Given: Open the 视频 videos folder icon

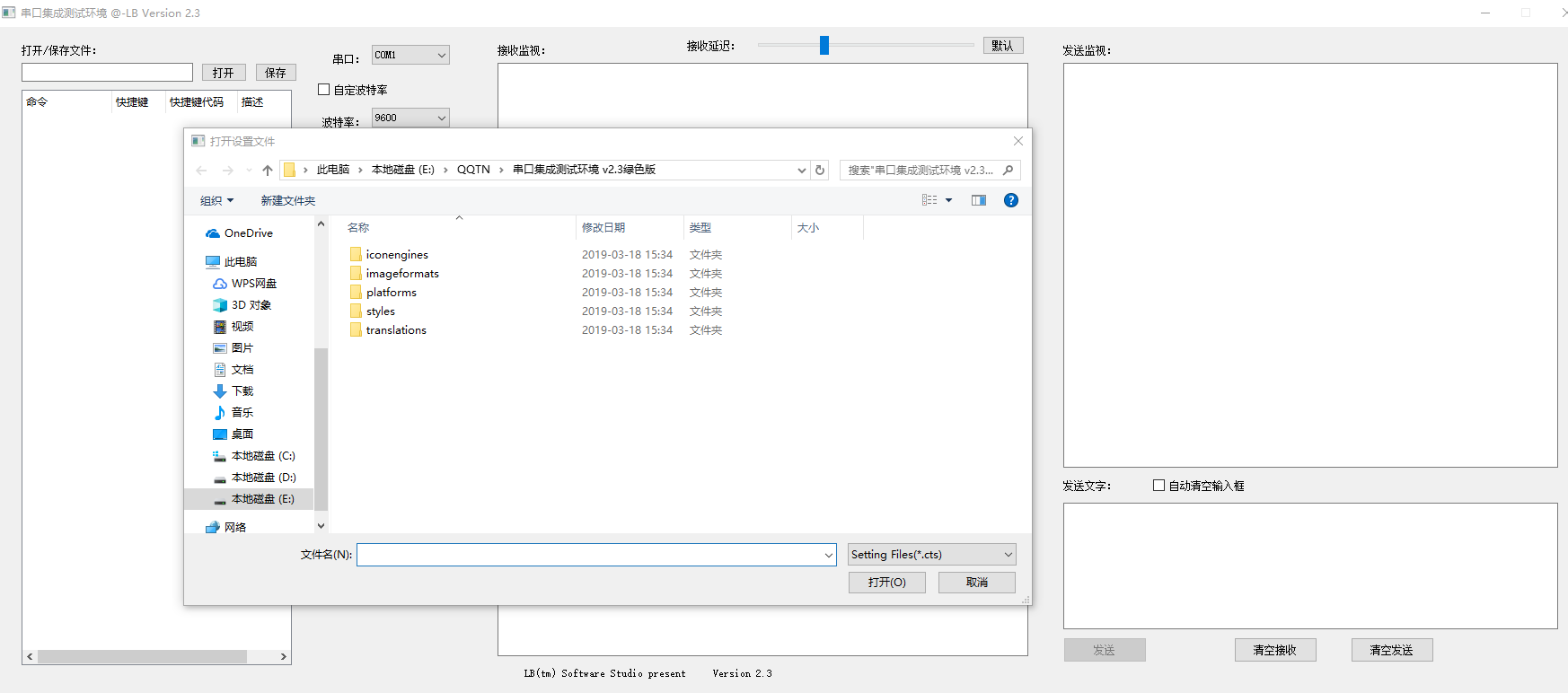Looking at the screenshot, I should (x=220, y=327).
